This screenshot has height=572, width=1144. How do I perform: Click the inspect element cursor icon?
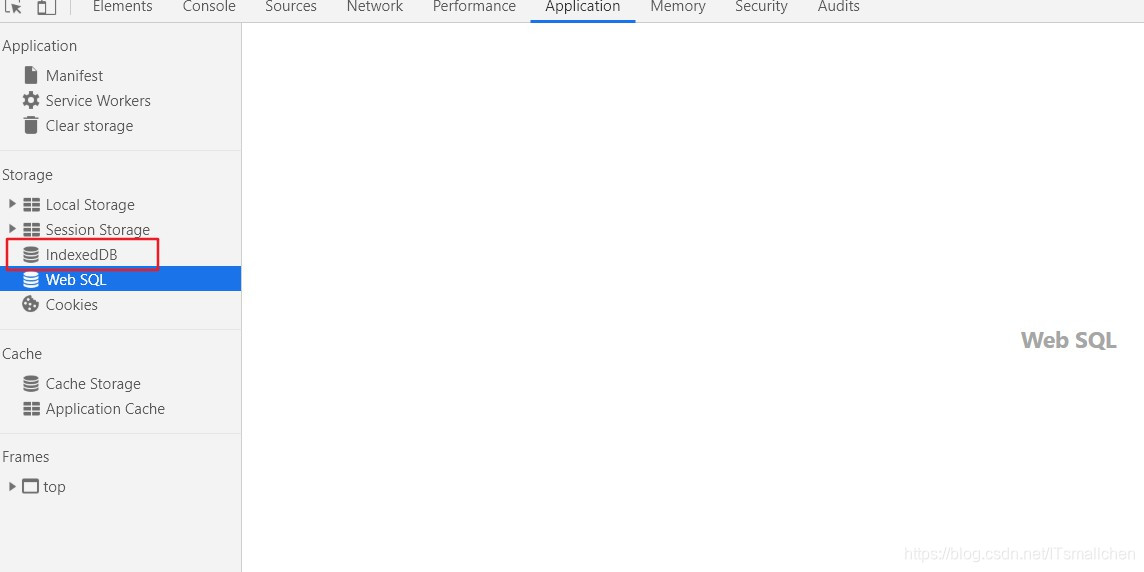pos(13,7)
